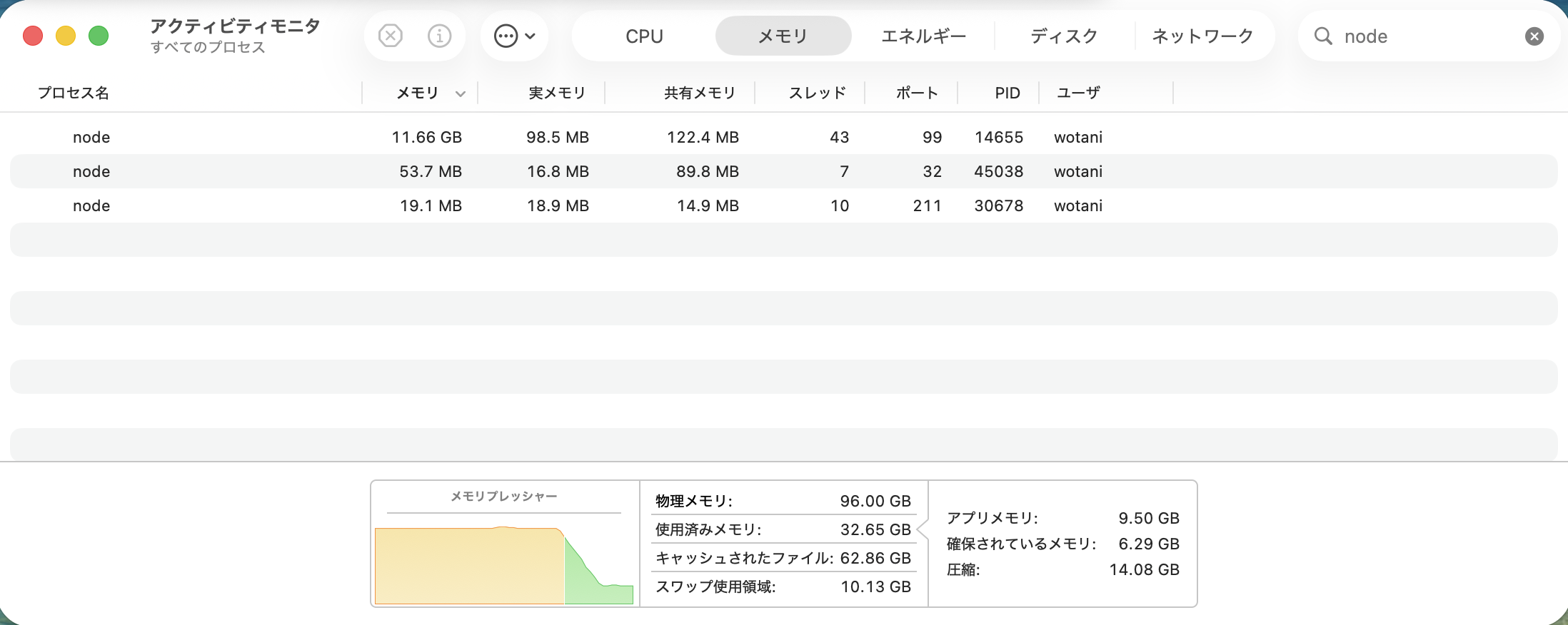Sort processes by PID column
The height and width of the screenshot is (625, 1568).
tap(1007, 93)
